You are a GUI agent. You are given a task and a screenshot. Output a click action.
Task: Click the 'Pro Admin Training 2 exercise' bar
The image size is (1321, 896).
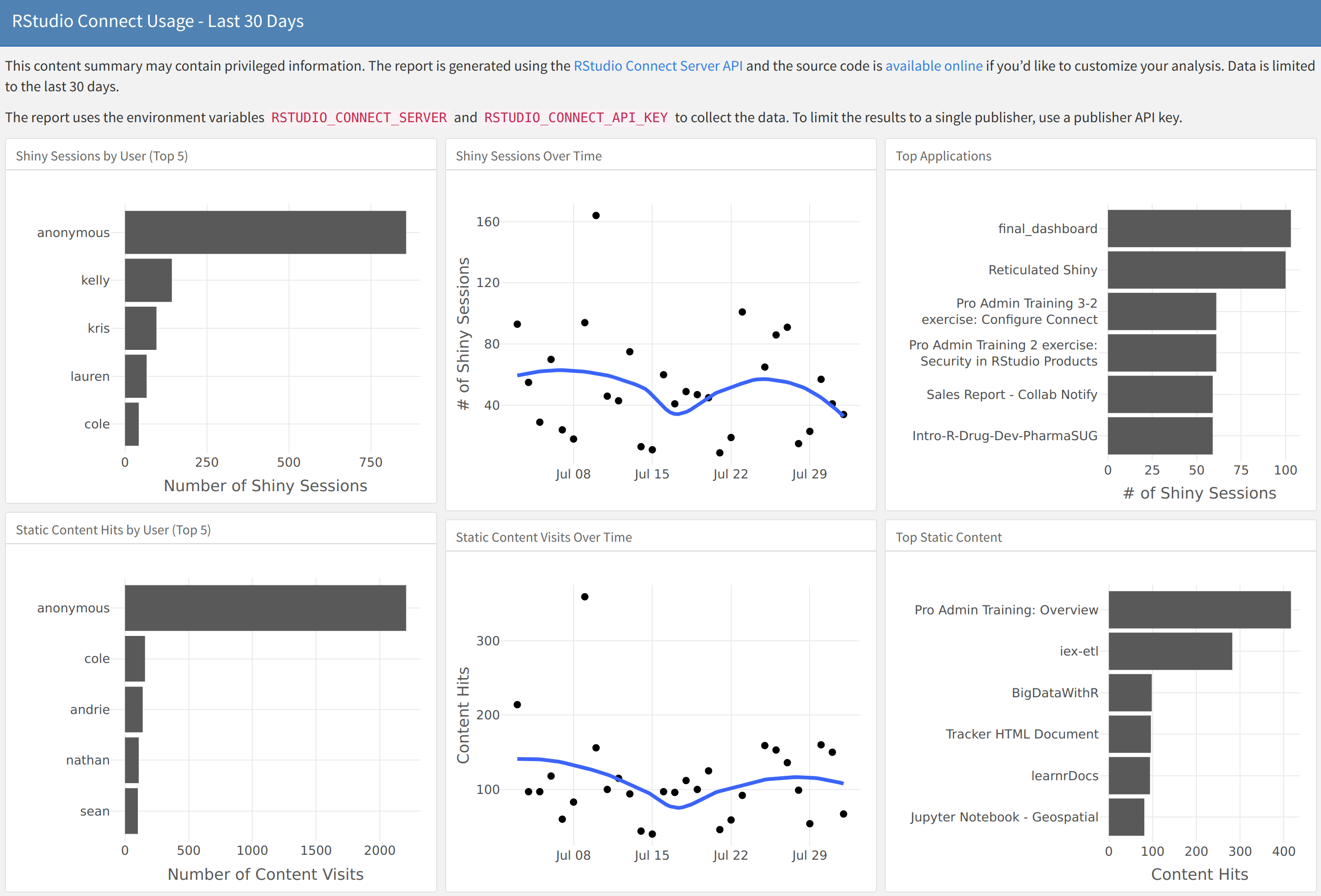(x=1162, y=353)
